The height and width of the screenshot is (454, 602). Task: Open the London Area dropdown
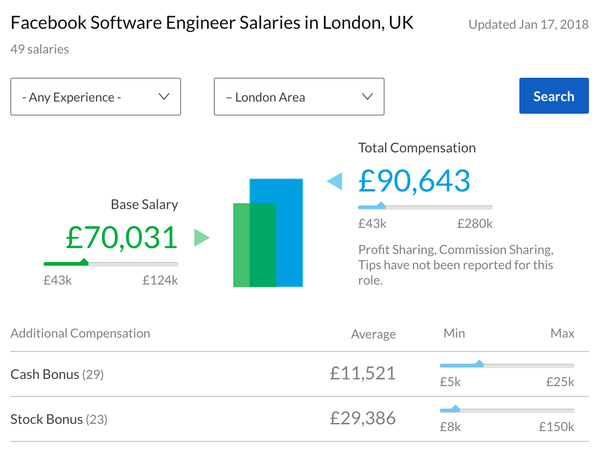pos(299,97)
